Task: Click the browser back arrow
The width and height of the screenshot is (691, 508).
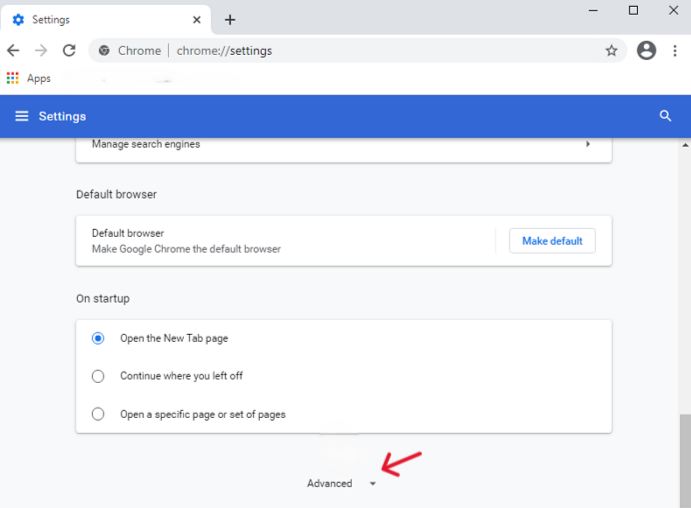Action: pyautogui.click(x=13, y=51)
